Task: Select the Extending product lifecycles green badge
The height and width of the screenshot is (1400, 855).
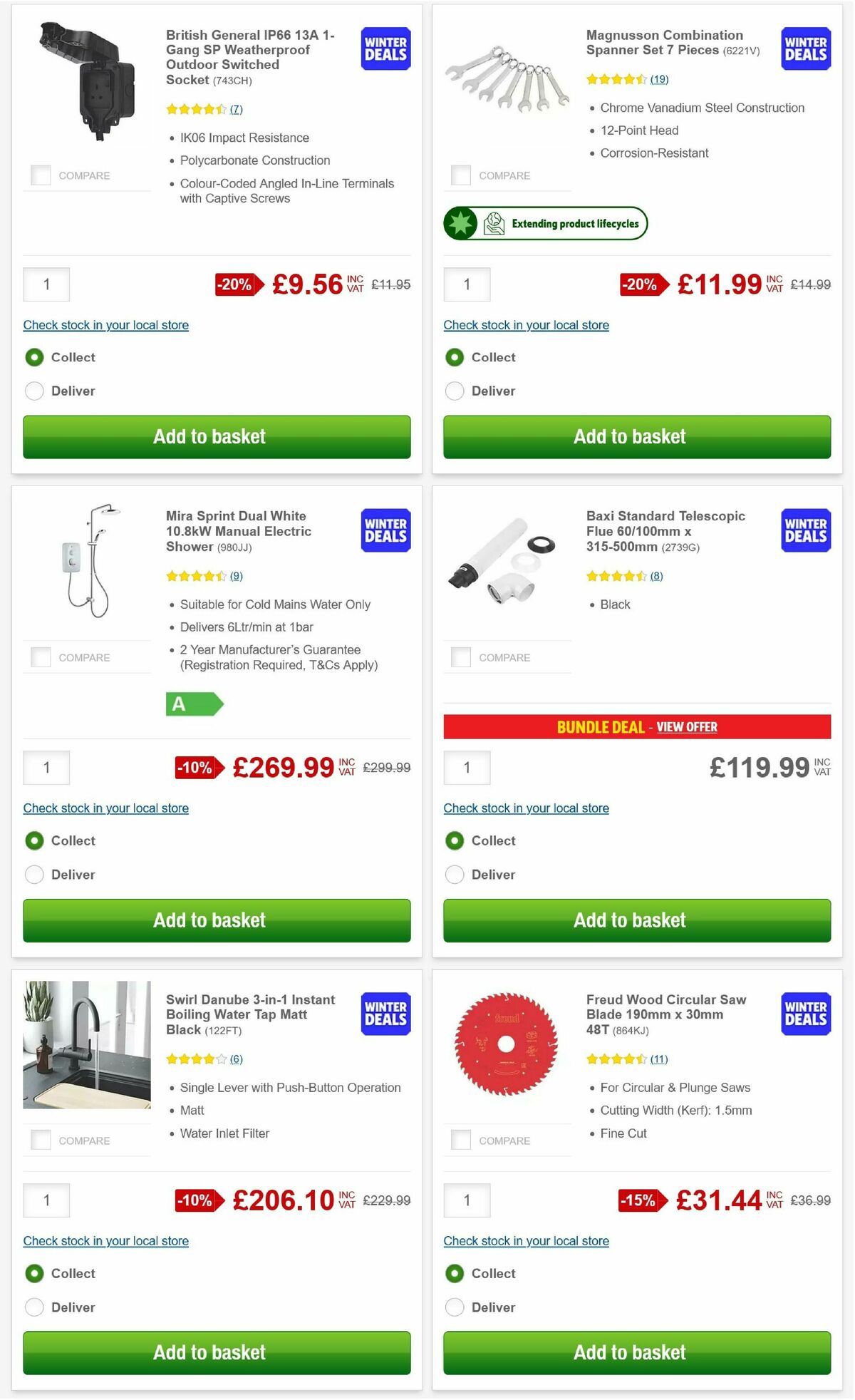Action: [546, 223]
